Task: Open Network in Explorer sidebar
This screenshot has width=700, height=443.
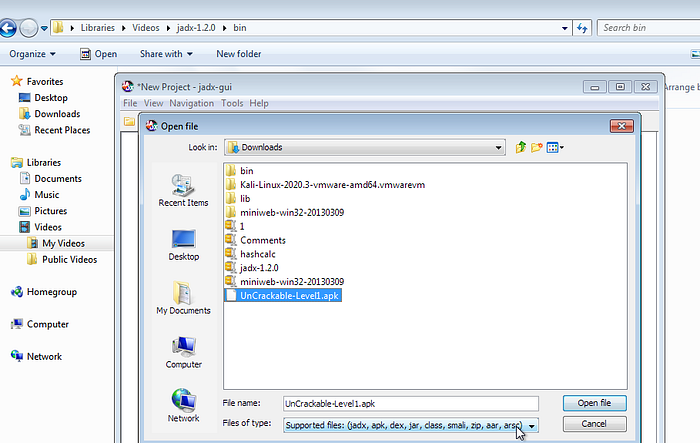Action: coord(36,356)
